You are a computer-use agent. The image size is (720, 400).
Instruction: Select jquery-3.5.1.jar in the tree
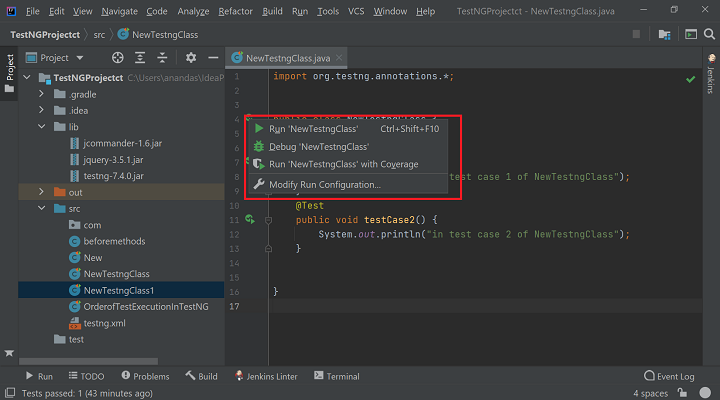113,159
